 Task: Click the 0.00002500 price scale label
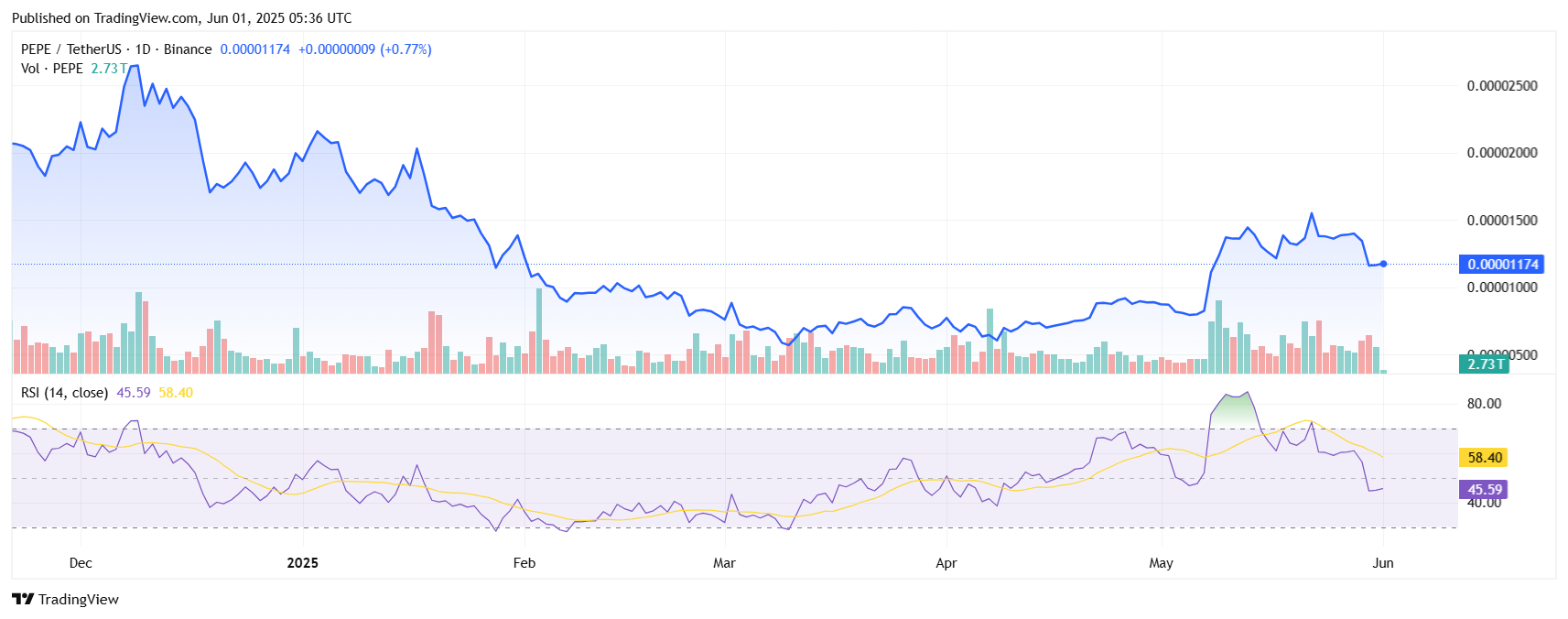point(1502,86)
